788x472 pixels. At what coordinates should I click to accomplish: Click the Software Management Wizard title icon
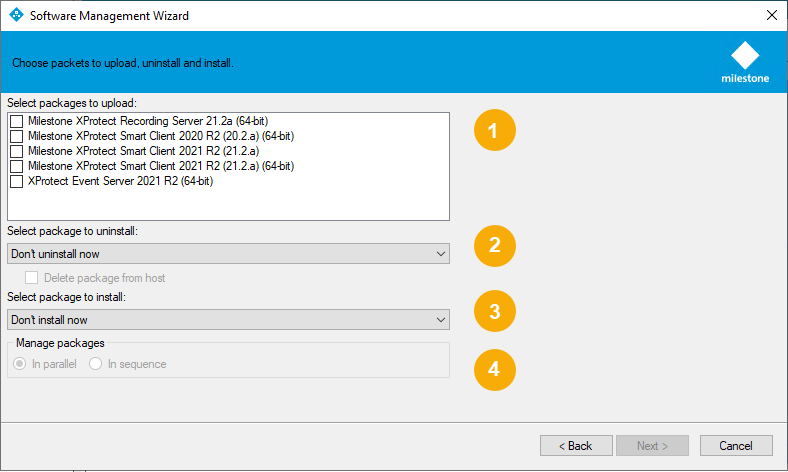17,15
